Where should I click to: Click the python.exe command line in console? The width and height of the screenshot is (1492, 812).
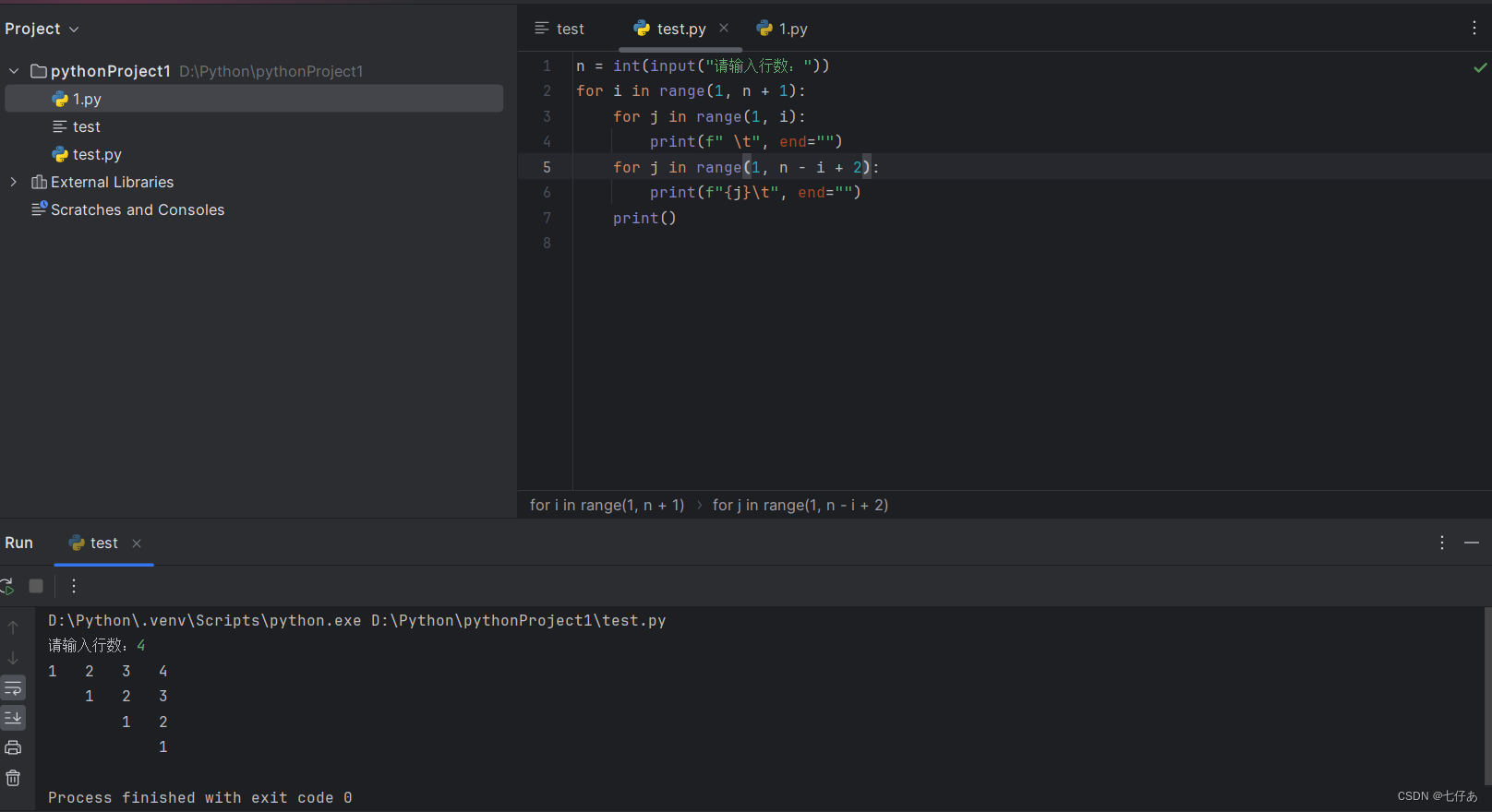(357, 620)
